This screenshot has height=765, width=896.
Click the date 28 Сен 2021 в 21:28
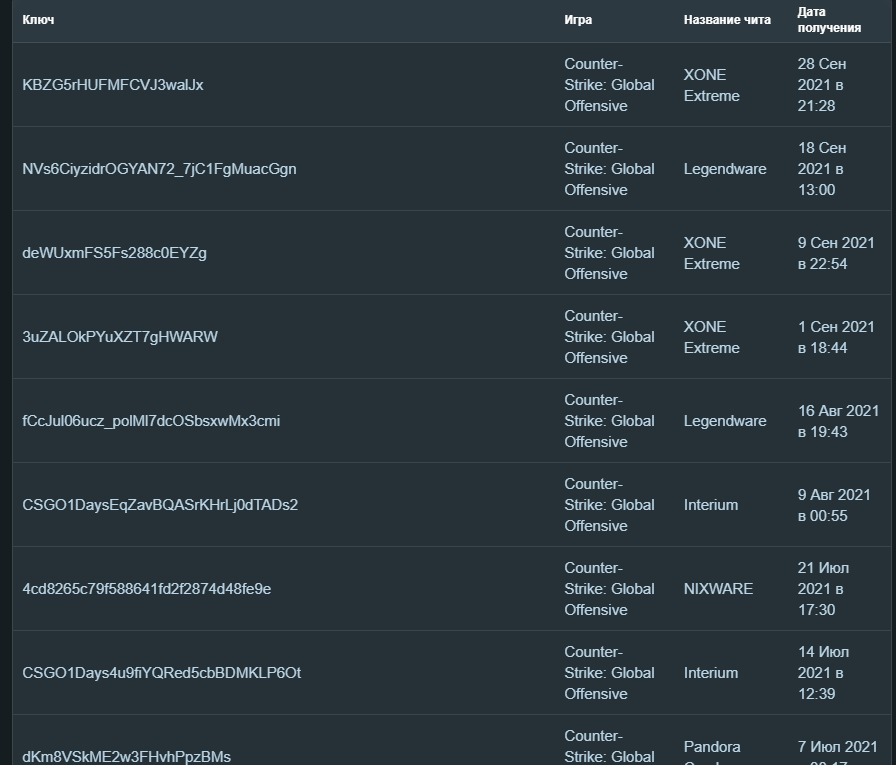pyautogui.click(x=821, y=85)
